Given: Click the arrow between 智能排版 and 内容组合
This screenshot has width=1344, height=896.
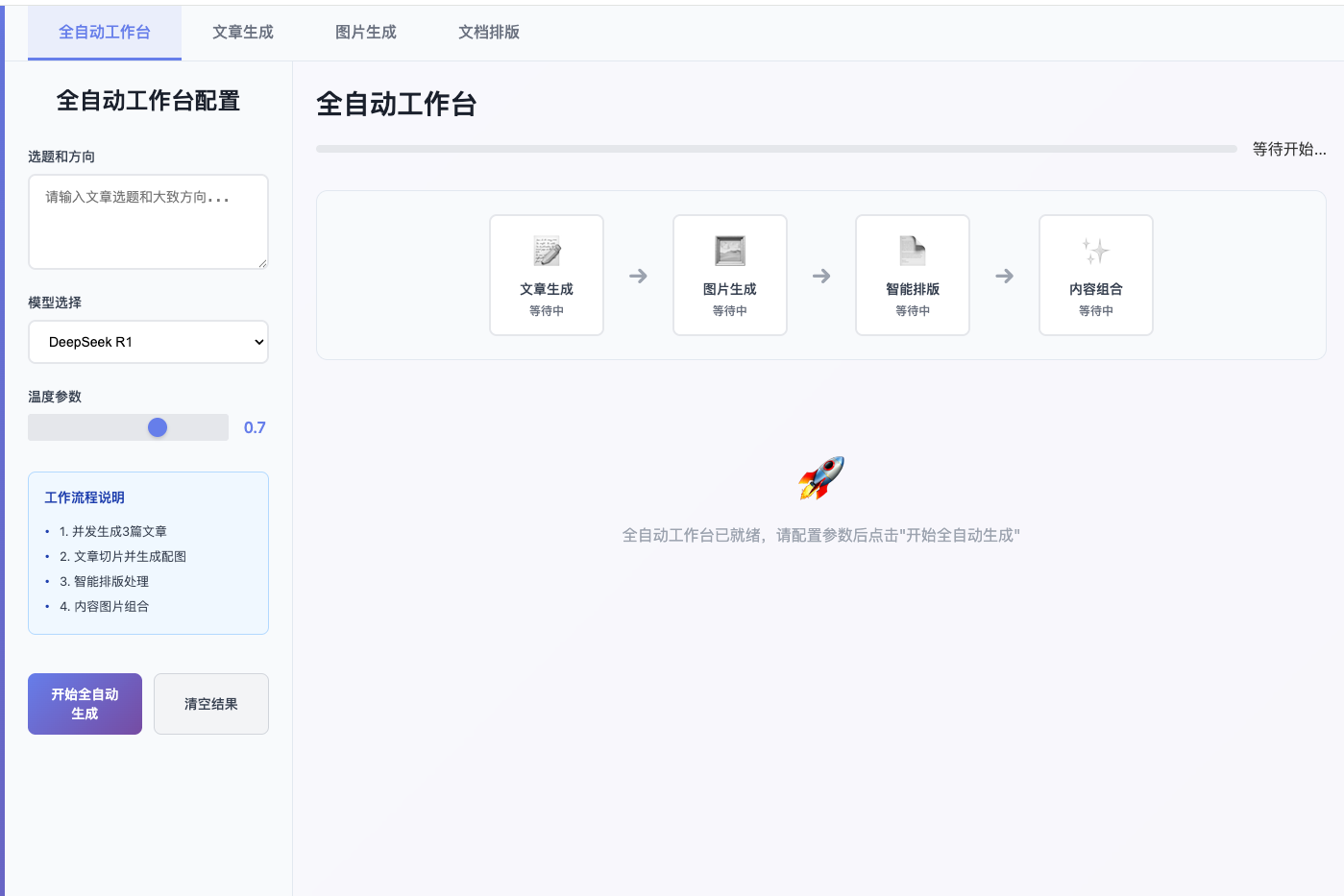Looking at the screenshot, I should point(1005,276).
